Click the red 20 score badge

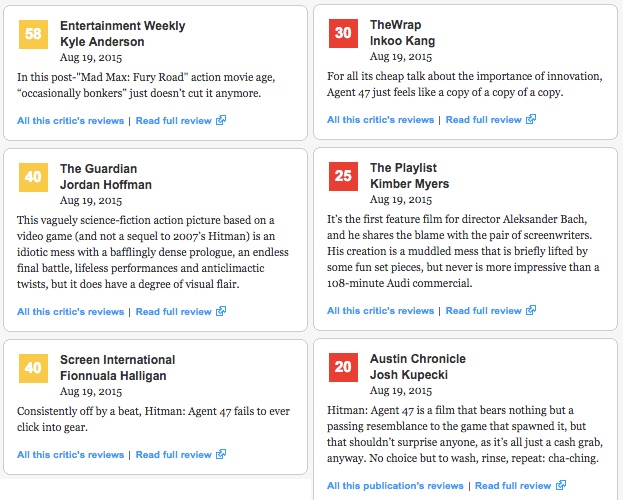point(343,368)
